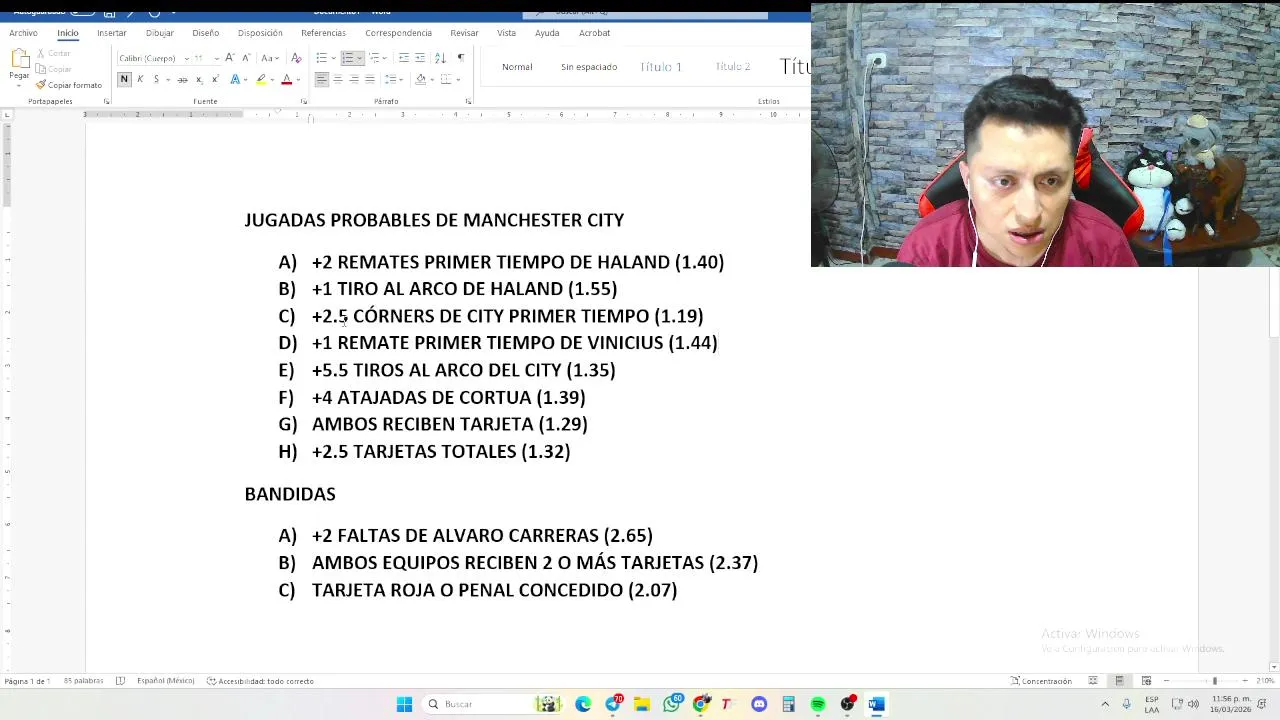Image resolution: width=1280 pixels, height=720 pixels.
Task: Open line spacing dropdown
Action: pyautogui.click(x=394, y=79)
